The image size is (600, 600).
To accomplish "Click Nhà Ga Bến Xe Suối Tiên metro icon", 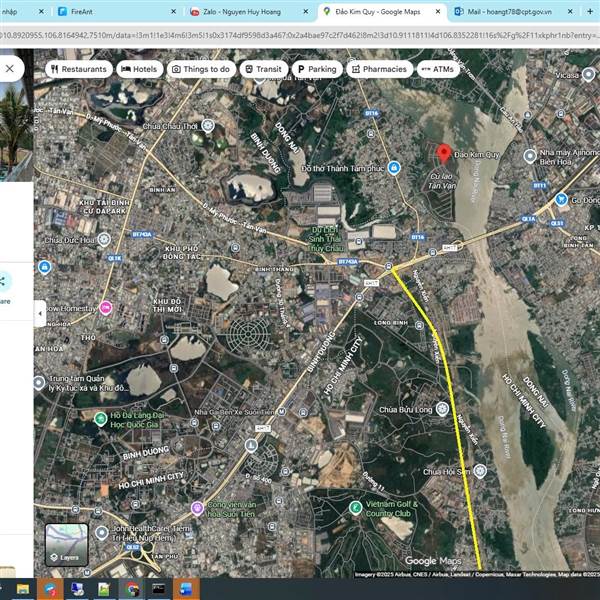I will [x=282, y=412].
